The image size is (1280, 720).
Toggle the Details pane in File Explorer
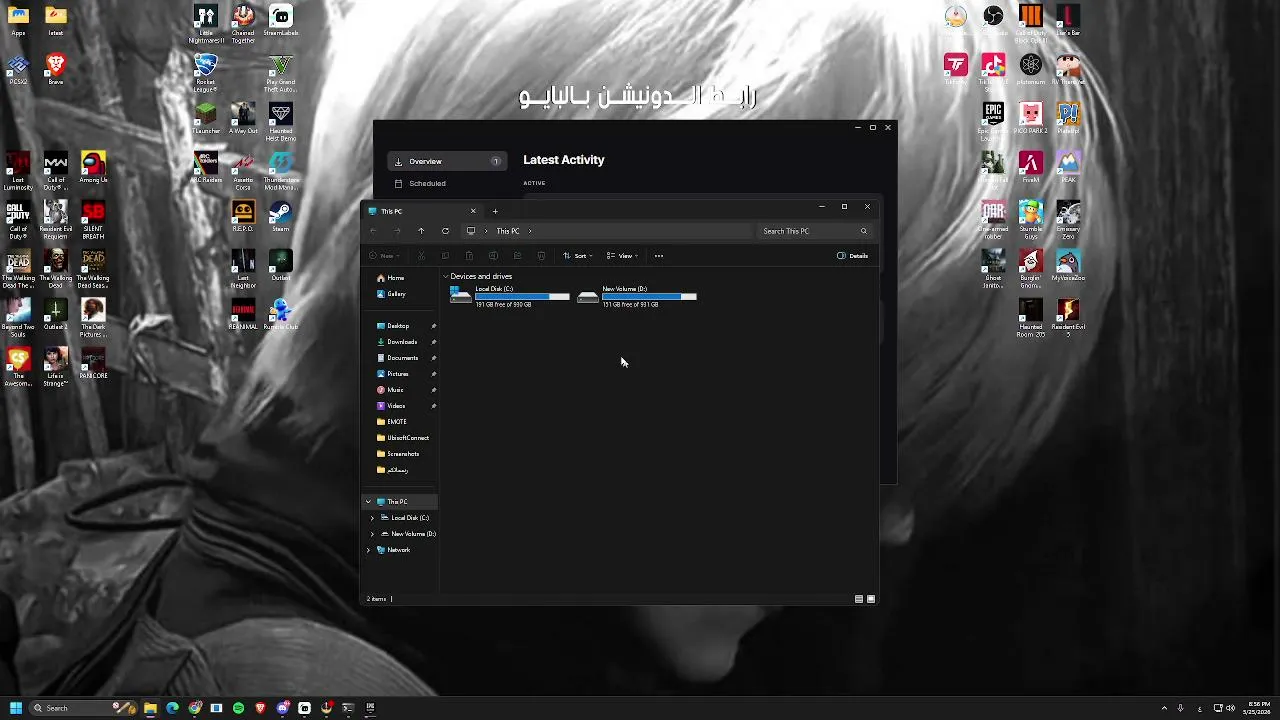click(x=853, y=256)
